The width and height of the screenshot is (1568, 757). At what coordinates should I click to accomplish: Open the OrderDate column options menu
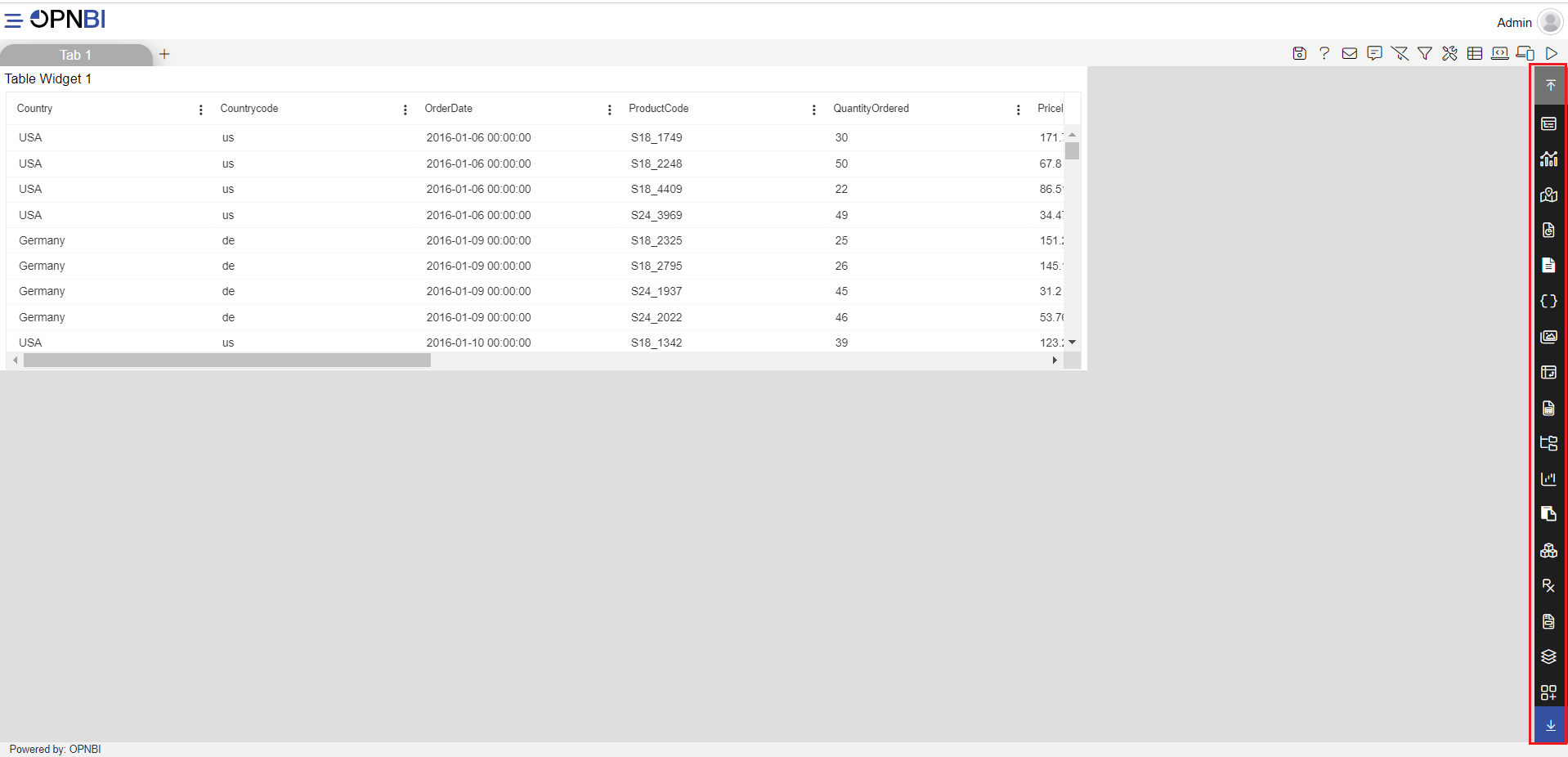[610, 110]
